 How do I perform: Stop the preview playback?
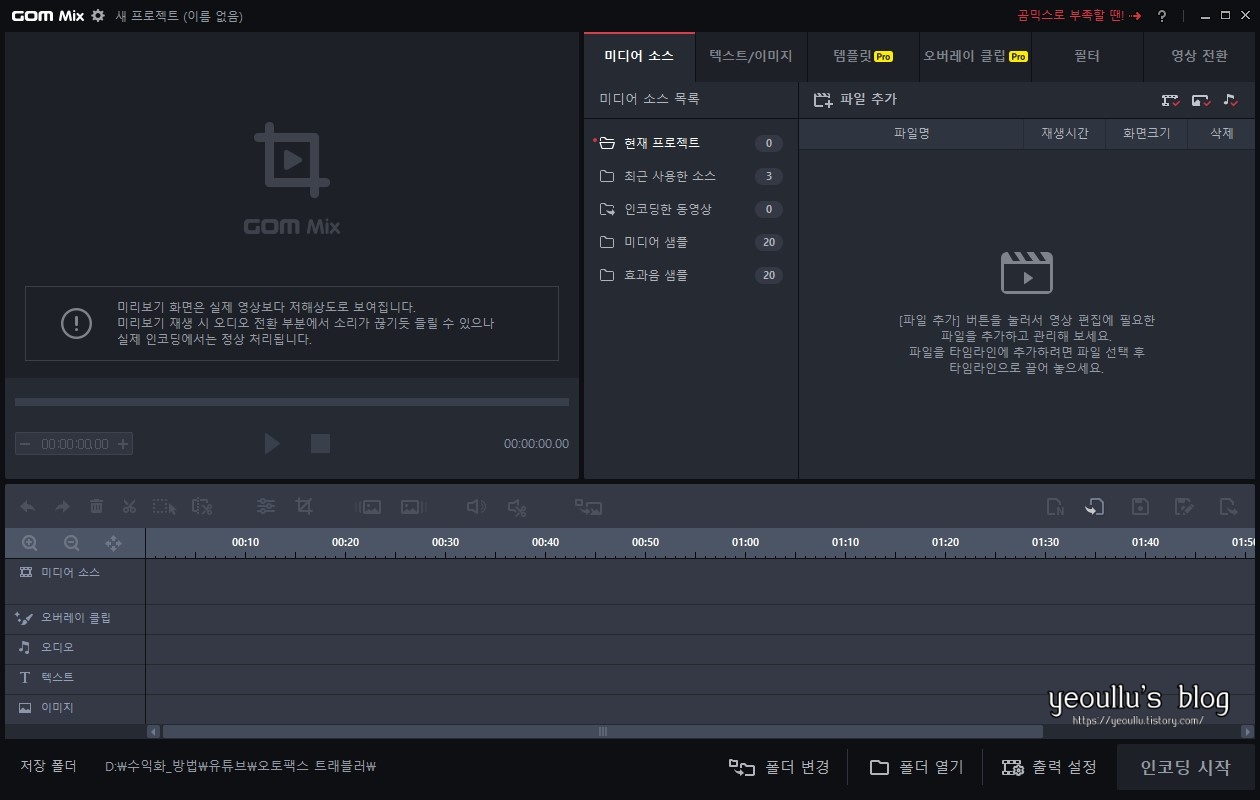pos(320,443)
